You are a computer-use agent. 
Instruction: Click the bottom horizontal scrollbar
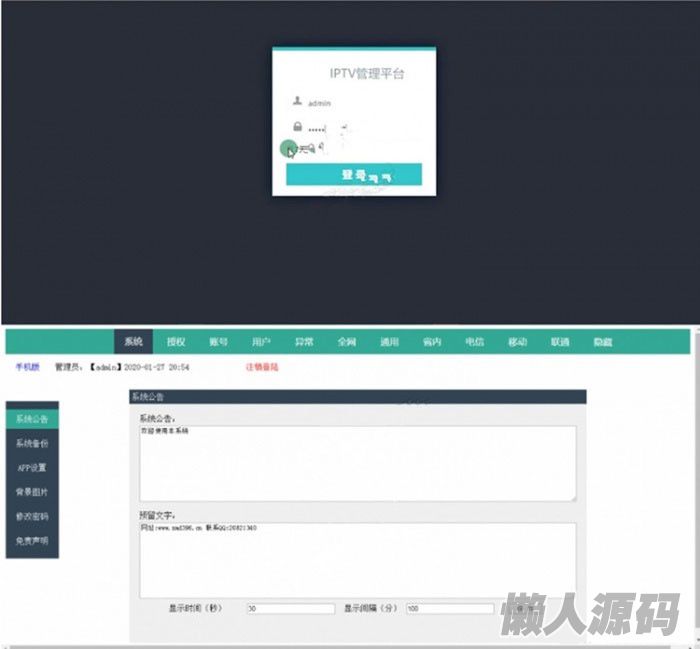(x=339, y=646)
